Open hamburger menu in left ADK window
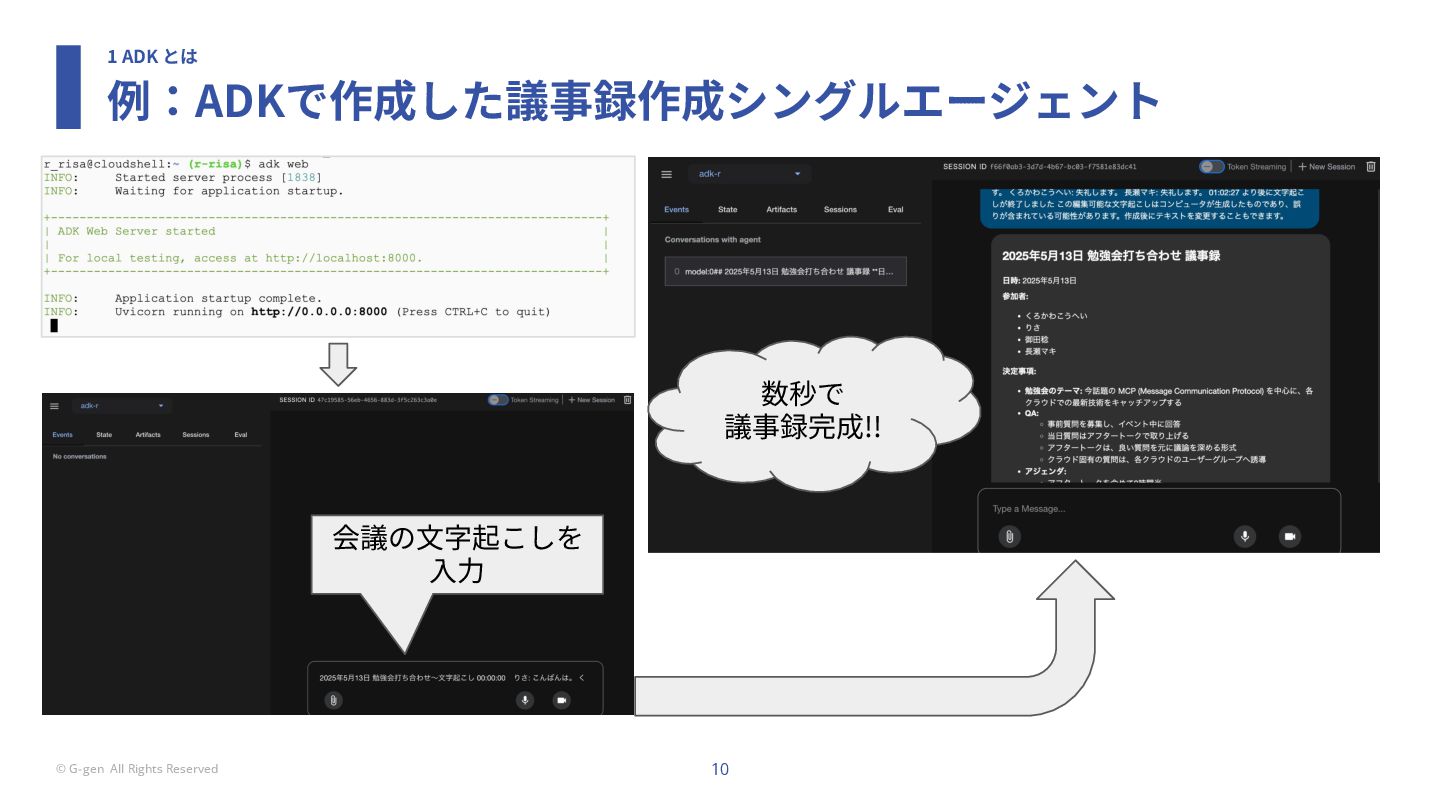This screenshot has width=1440, height=810. (55, 406)
